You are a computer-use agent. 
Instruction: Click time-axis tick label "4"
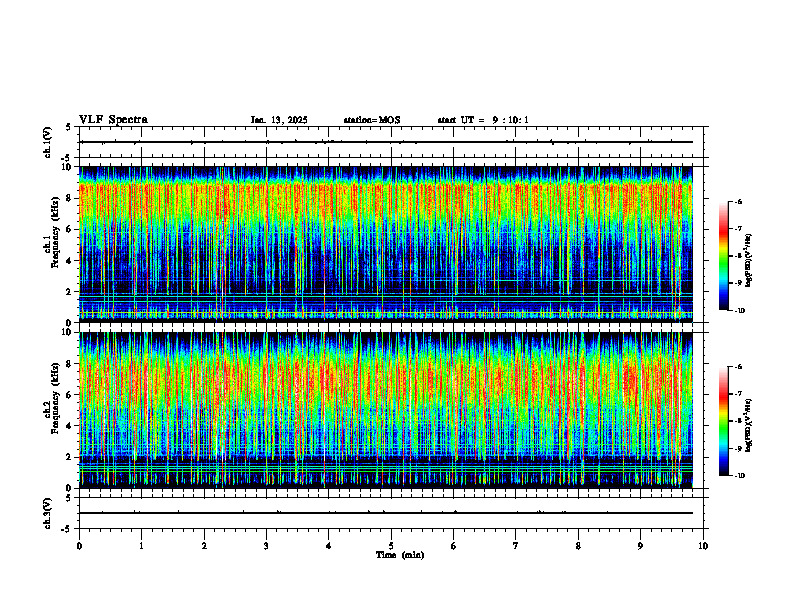pos(329,546)
